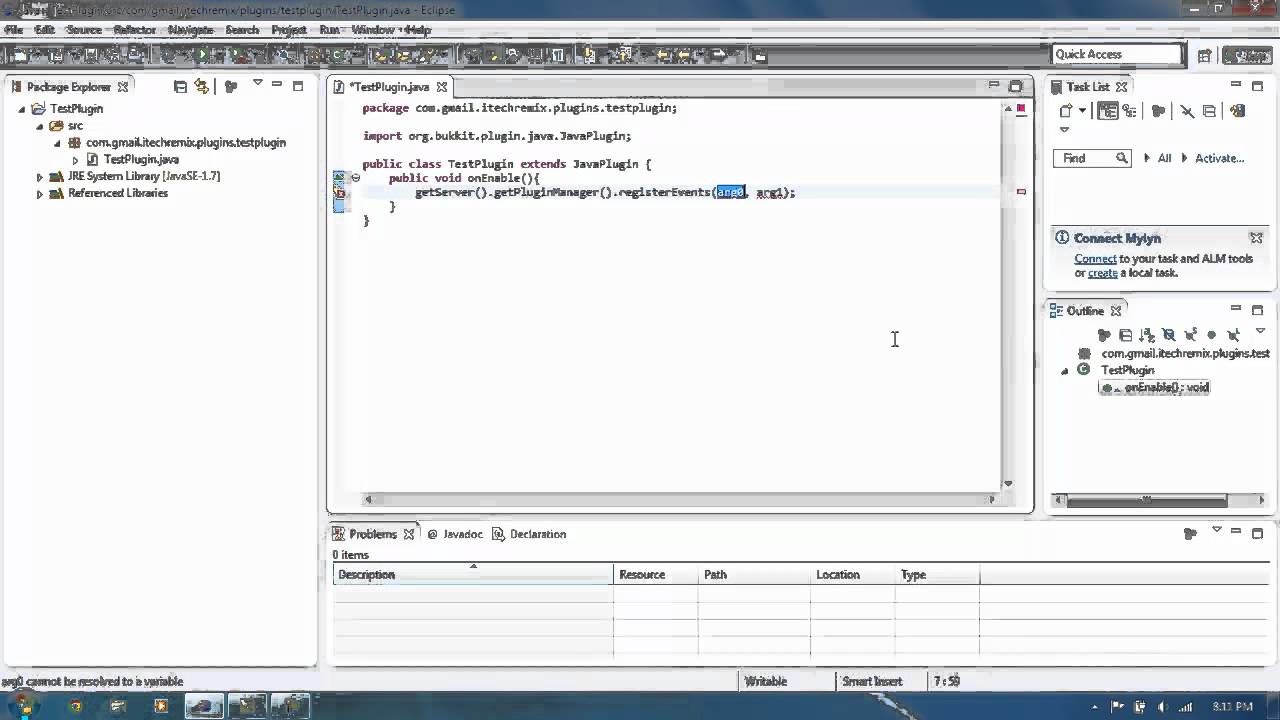The image size is (1280, 720).
Task: Select com.gmail.itechremix.plugins.testplugin package in Package Explorer
Action: 186,143
